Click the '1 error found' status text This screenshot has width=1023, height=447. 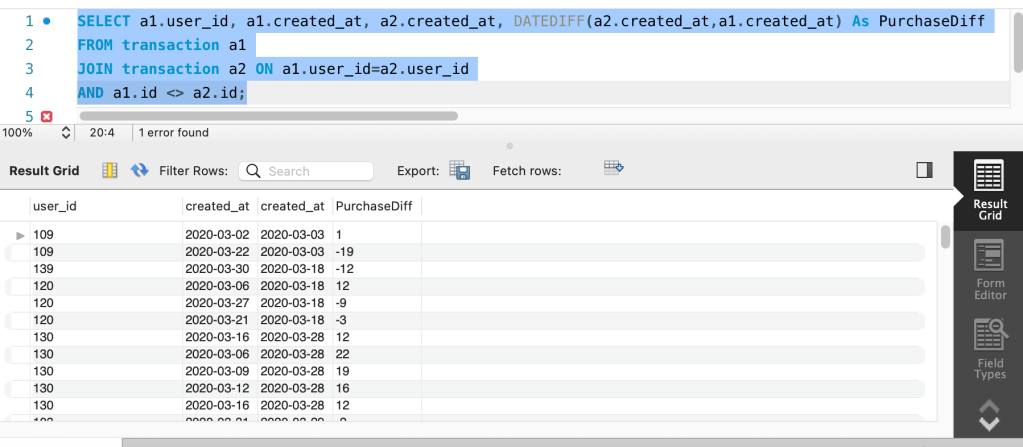coord(173,133)
